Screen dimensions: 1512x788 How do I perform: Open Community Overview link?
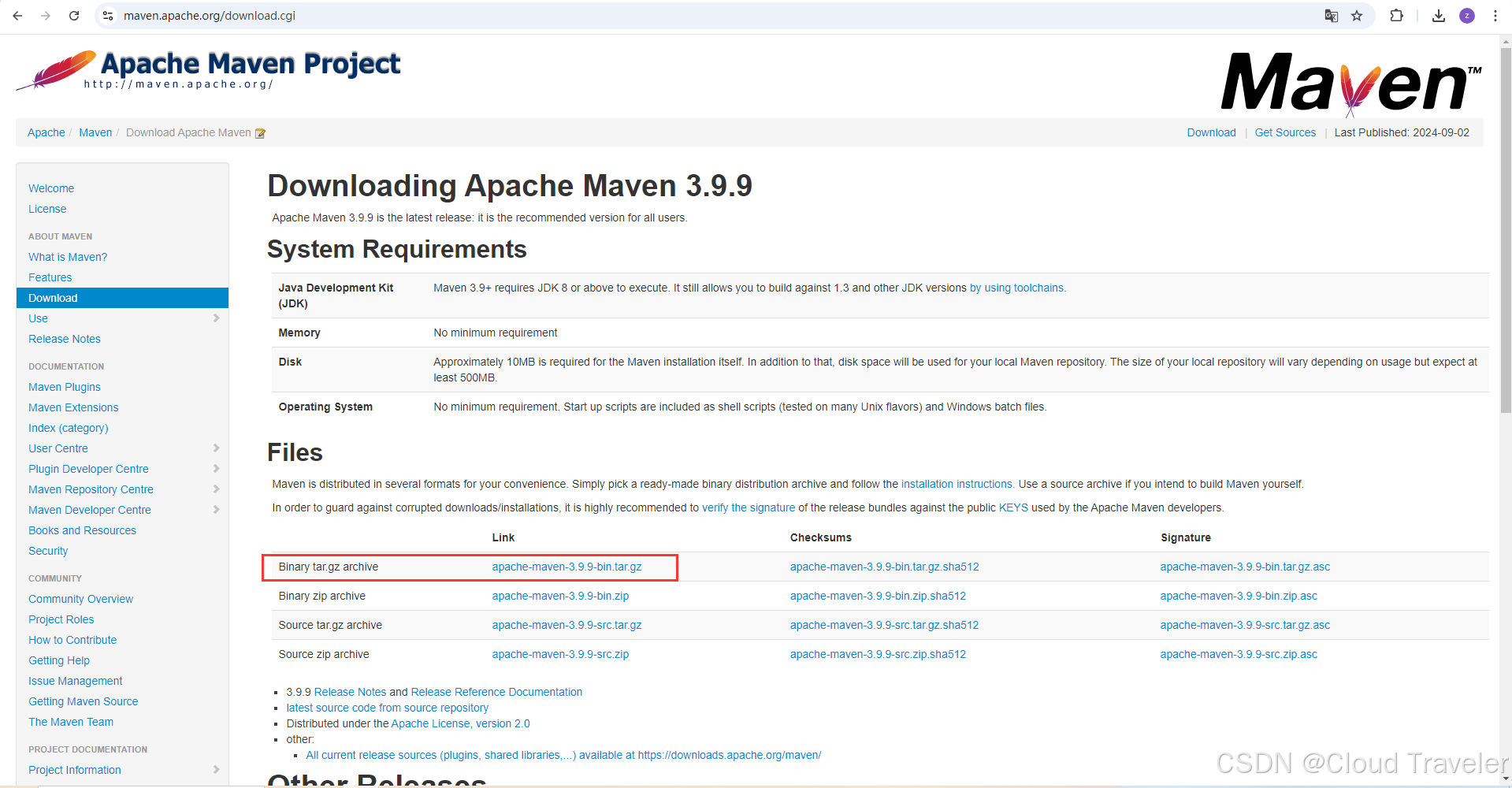pos(81,599)
